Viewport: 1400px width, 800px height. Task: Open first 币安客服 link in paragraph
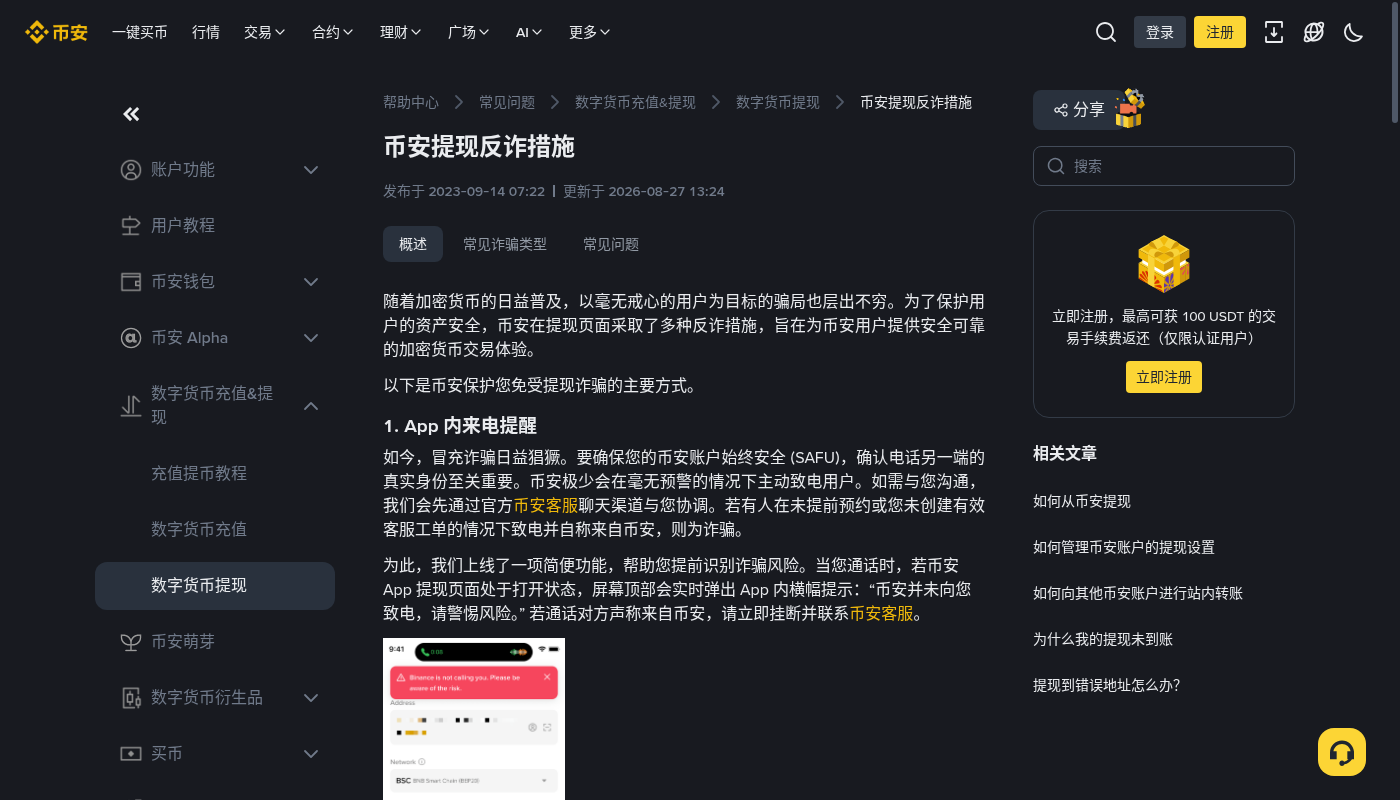[546, 505]
